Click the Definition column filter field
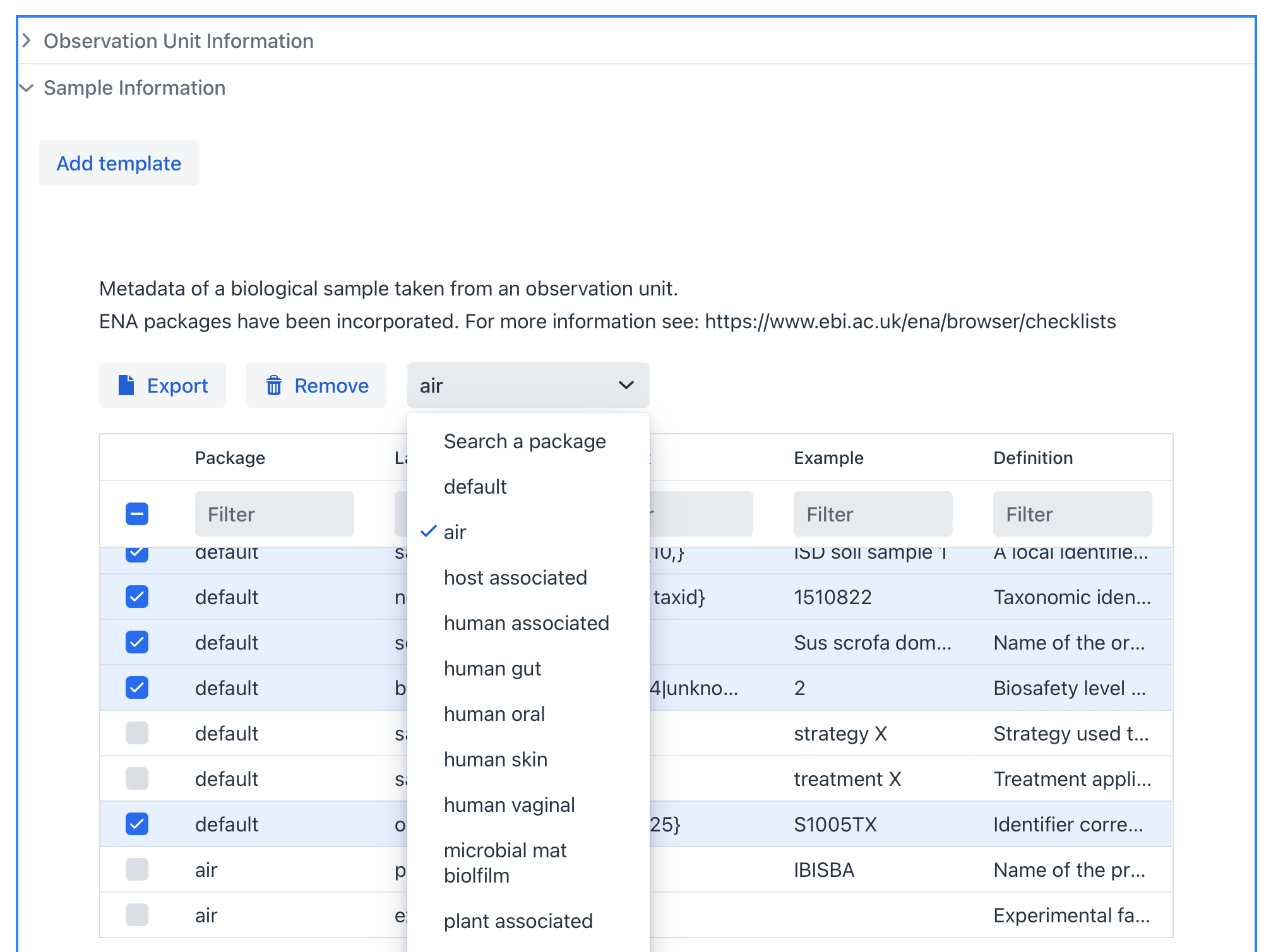Image resolution: width=1283 pixels, height=952 pixels. click(x=1072, y=514)
